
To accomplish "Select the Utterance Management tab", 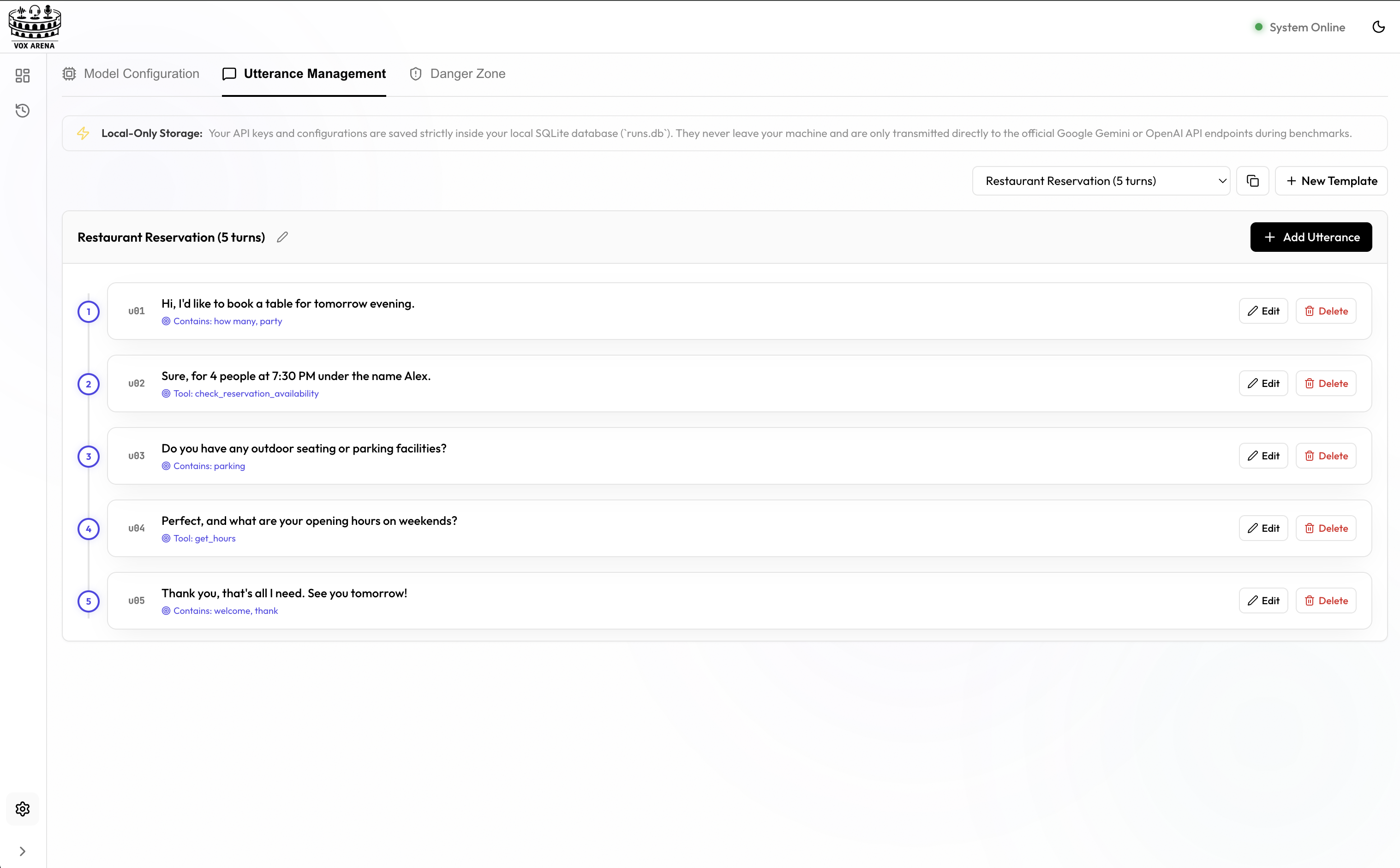I will pyautogui.click(x=304, y=73).
